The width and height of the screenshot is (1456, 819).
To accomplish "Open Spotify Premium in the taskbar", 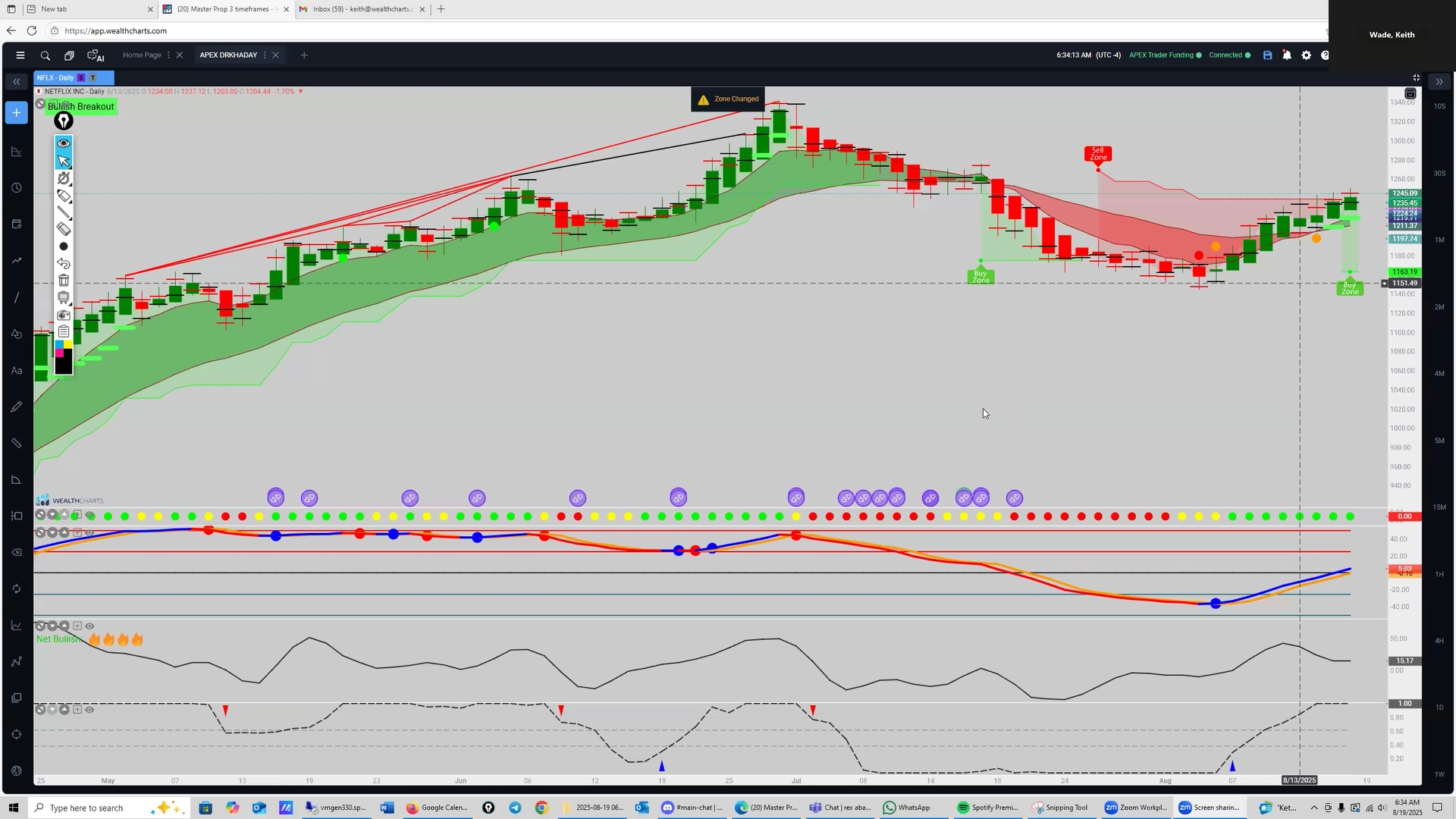I will (987, 808).
